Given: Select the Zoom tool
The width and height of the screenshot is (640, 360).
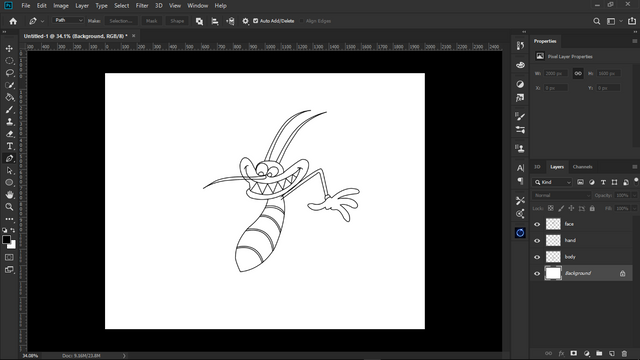Looking at the screenshot, I should pyautogui.click(x=9, y=207).
